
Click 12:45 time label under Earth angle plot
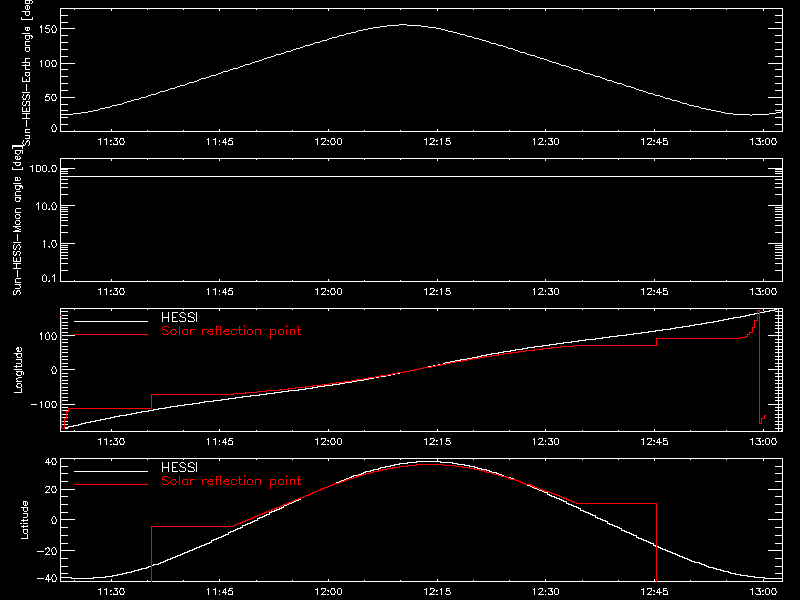(x=655, y=142)
